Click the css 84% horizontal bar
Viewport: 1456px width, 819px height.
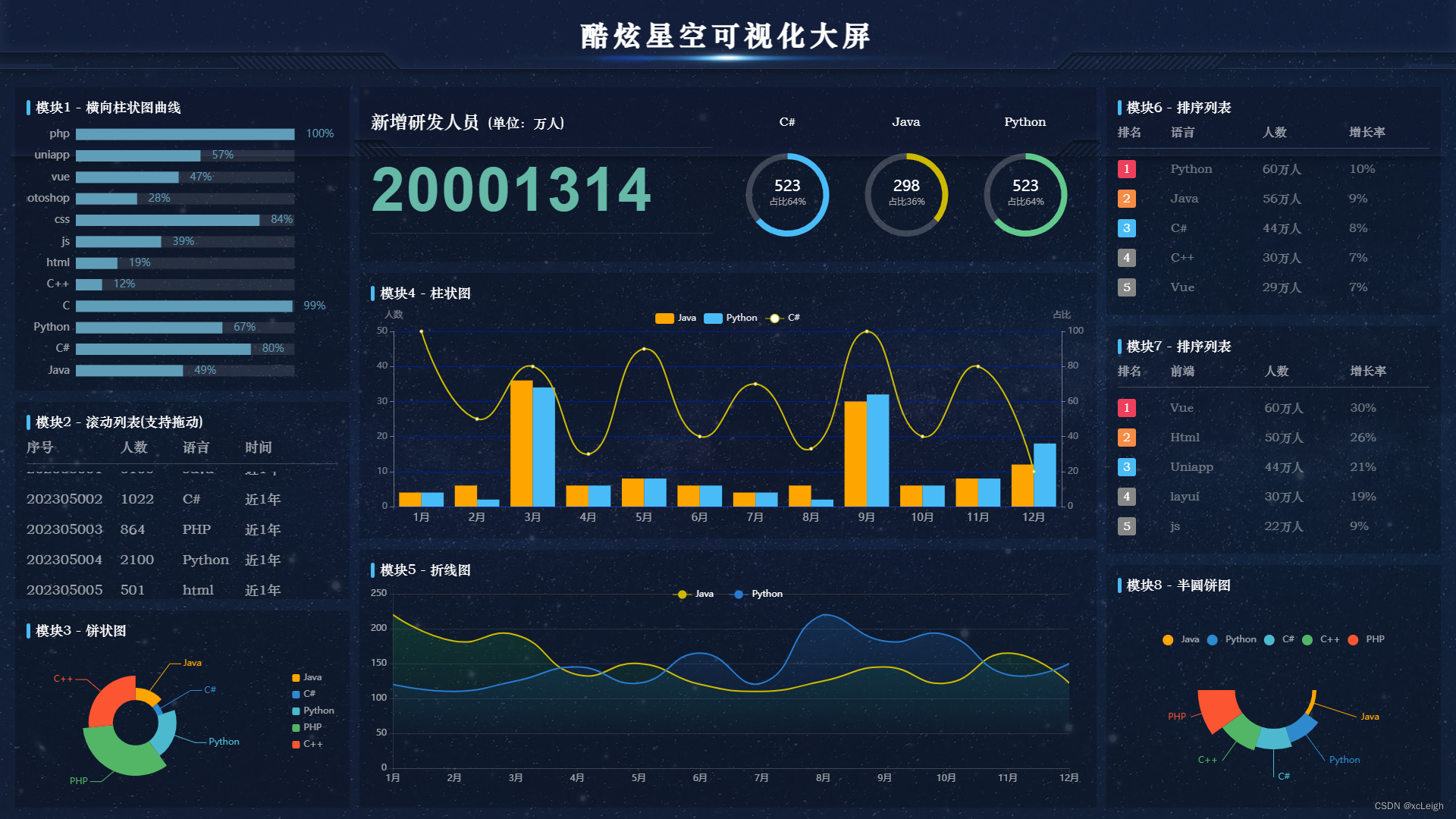168,220
